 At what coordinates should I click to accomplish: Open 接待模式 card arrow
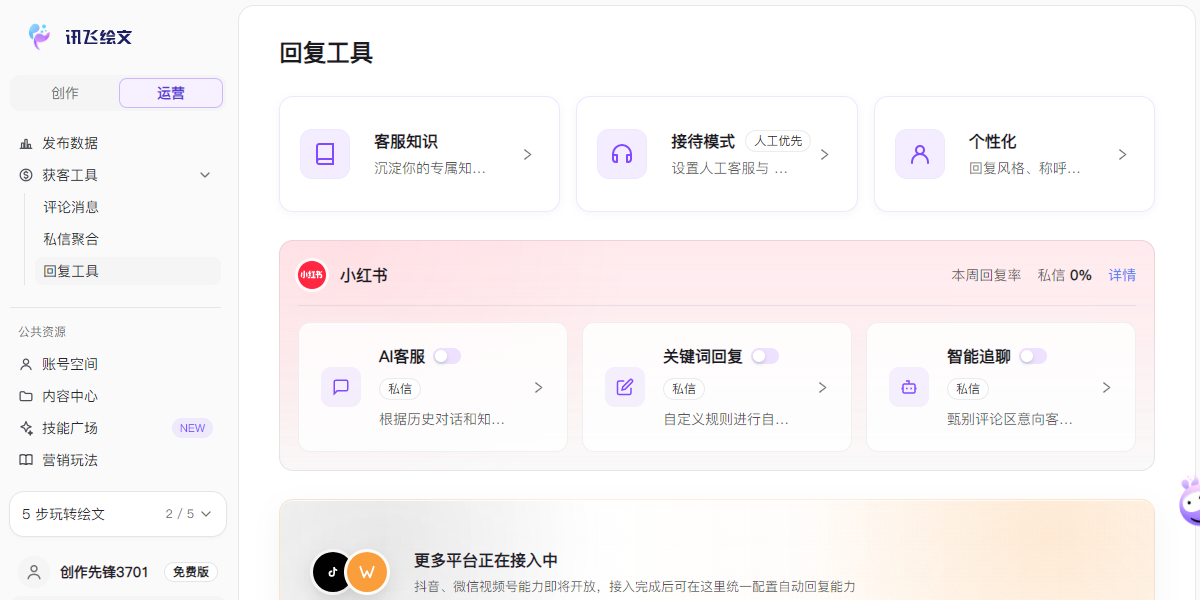tap(825, 154)
